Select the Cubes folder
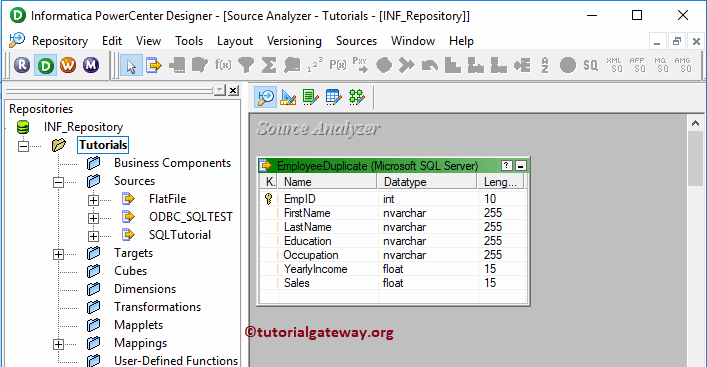This screenshot has width=707, height=367. [130, 271]
